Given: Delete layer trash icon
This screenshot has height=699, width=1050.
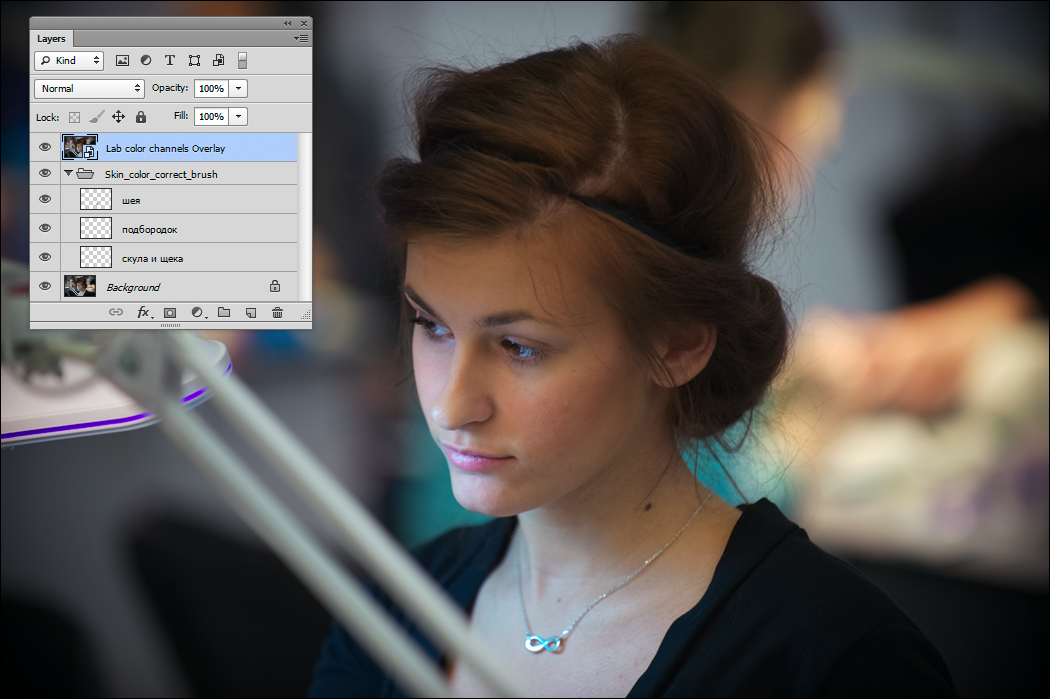Looking at the screenshot, I should pos(277,312).
